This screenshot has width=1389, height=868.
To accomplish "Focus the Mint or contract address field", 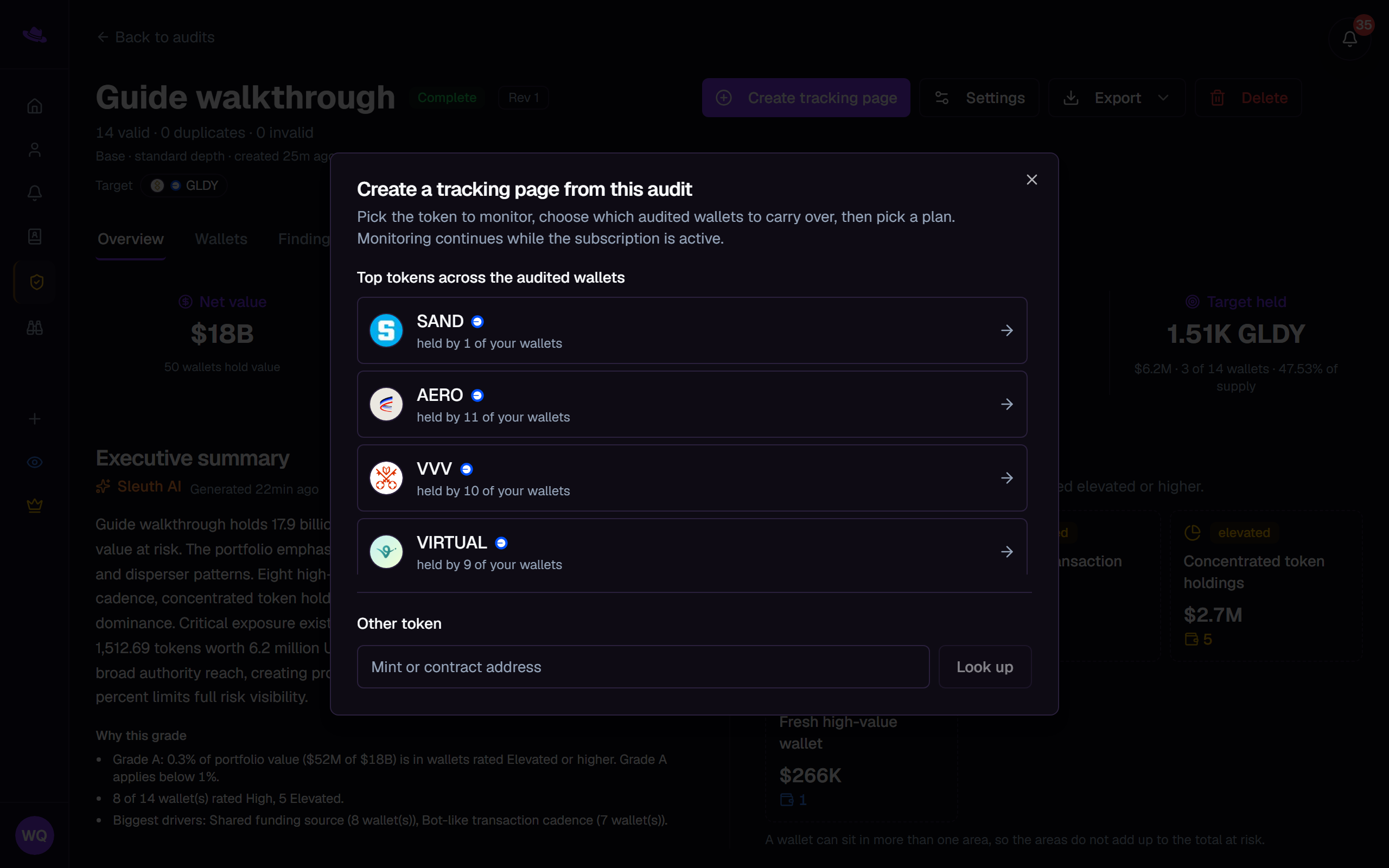I will [643, 667].
